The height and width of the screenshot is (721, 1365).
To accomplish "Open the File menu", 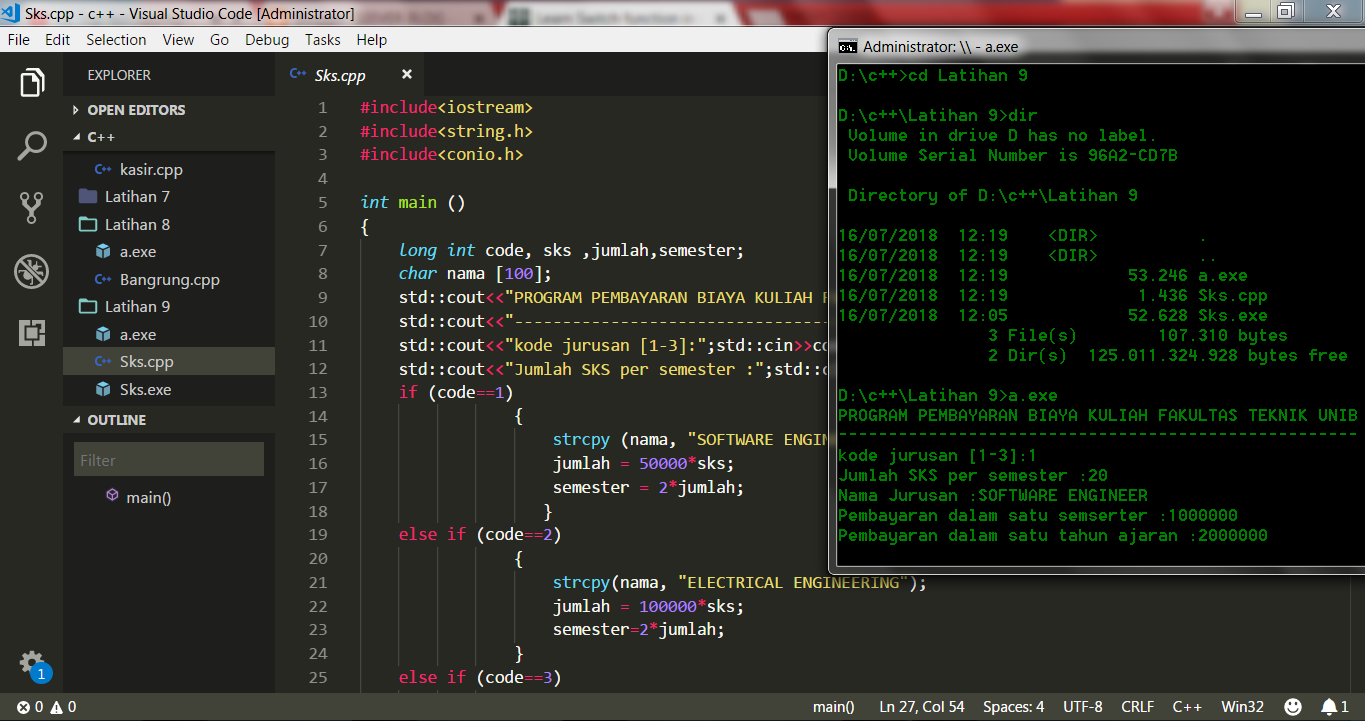I will (19, 40).
